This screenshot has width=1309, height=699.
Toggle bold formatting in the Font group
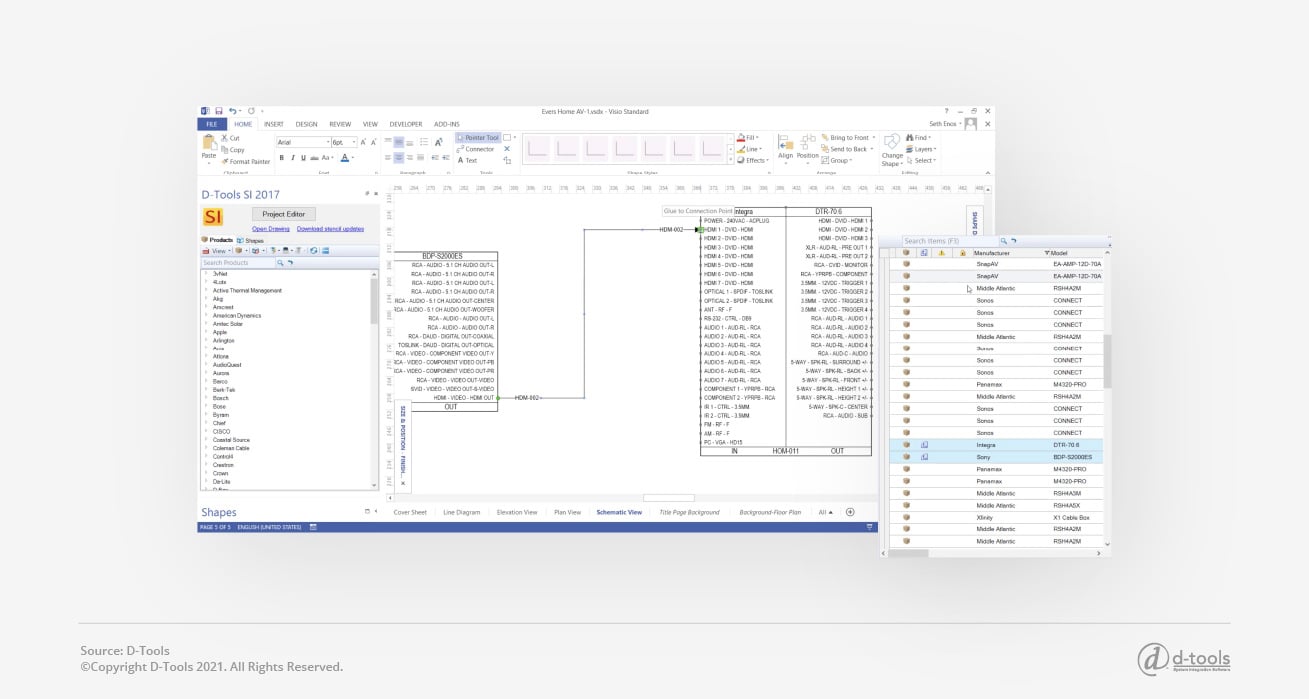tap(281, 158)
